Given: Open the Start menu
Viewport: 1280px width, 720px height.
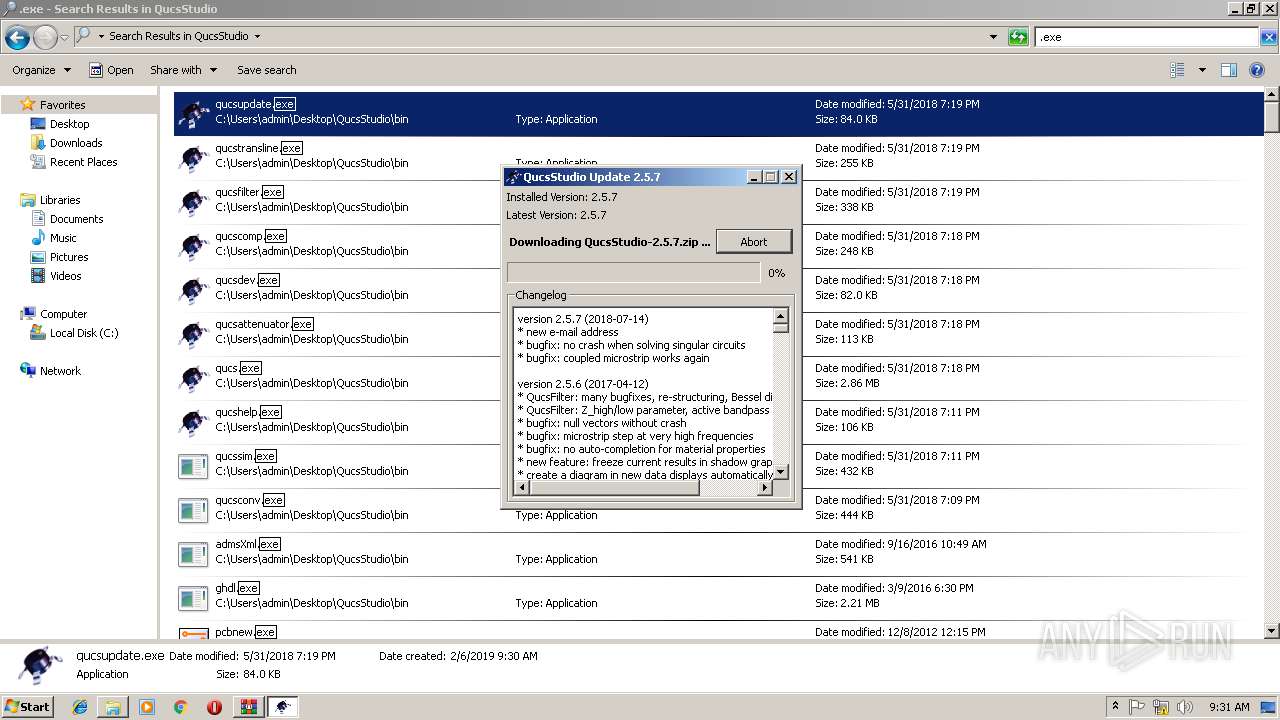Looking at the screenshot, I should pyautogui.click(x=28, y=707).
